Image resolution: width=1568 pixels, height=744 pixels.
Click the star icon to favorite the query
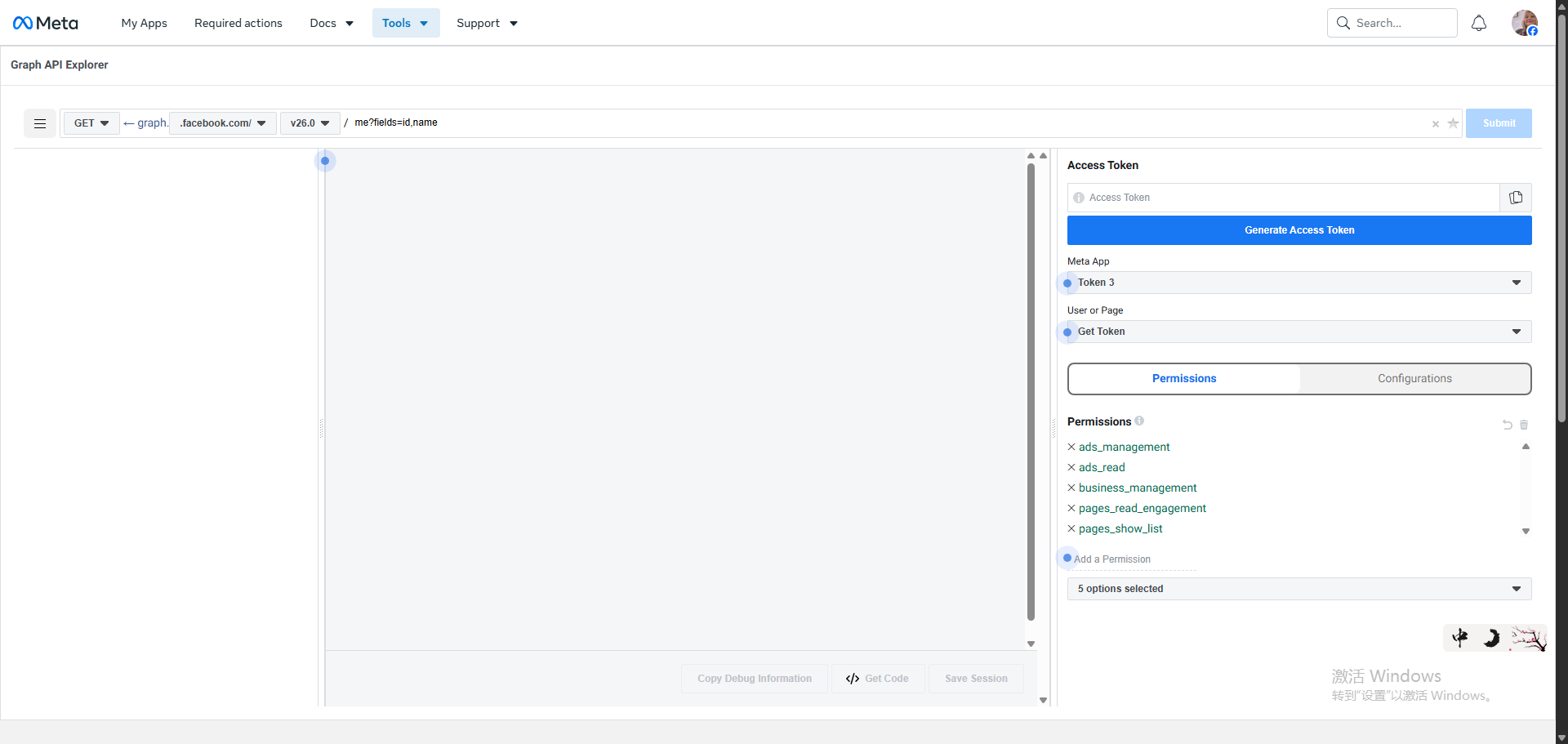(x=1453, y=123)
